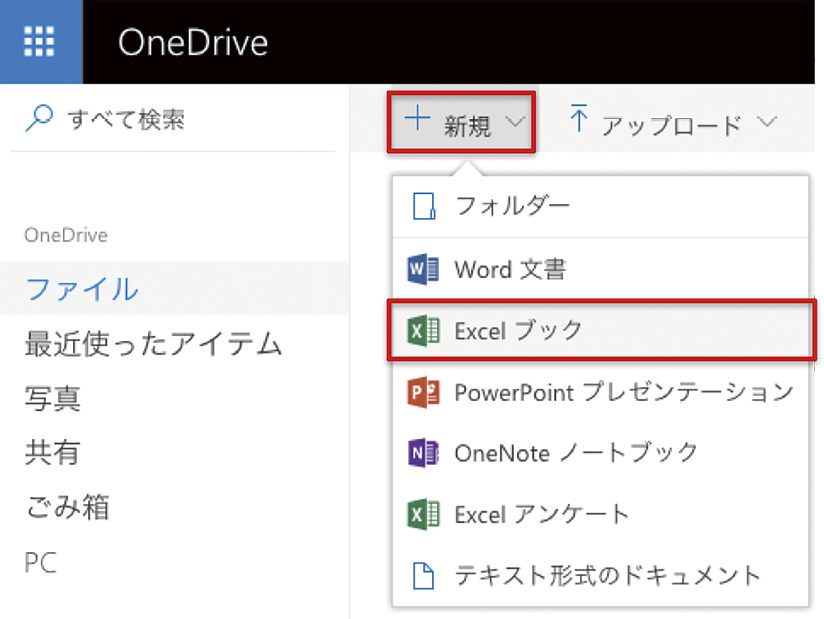The height and width of the screenshot is (619, 824).
Task: Click the PowerPoint icon in the menu
Action: tap(423, 392)
